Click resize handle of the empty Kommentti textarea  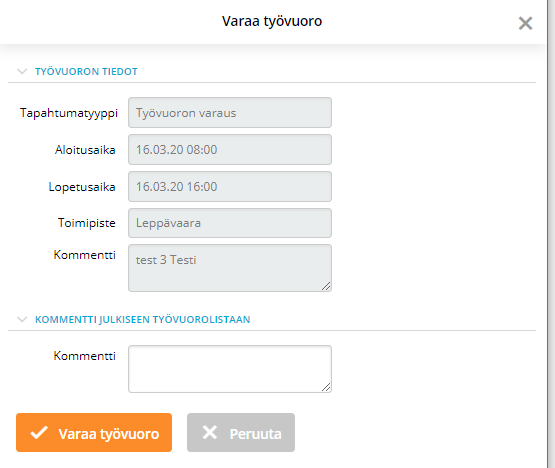pos(326,387)
